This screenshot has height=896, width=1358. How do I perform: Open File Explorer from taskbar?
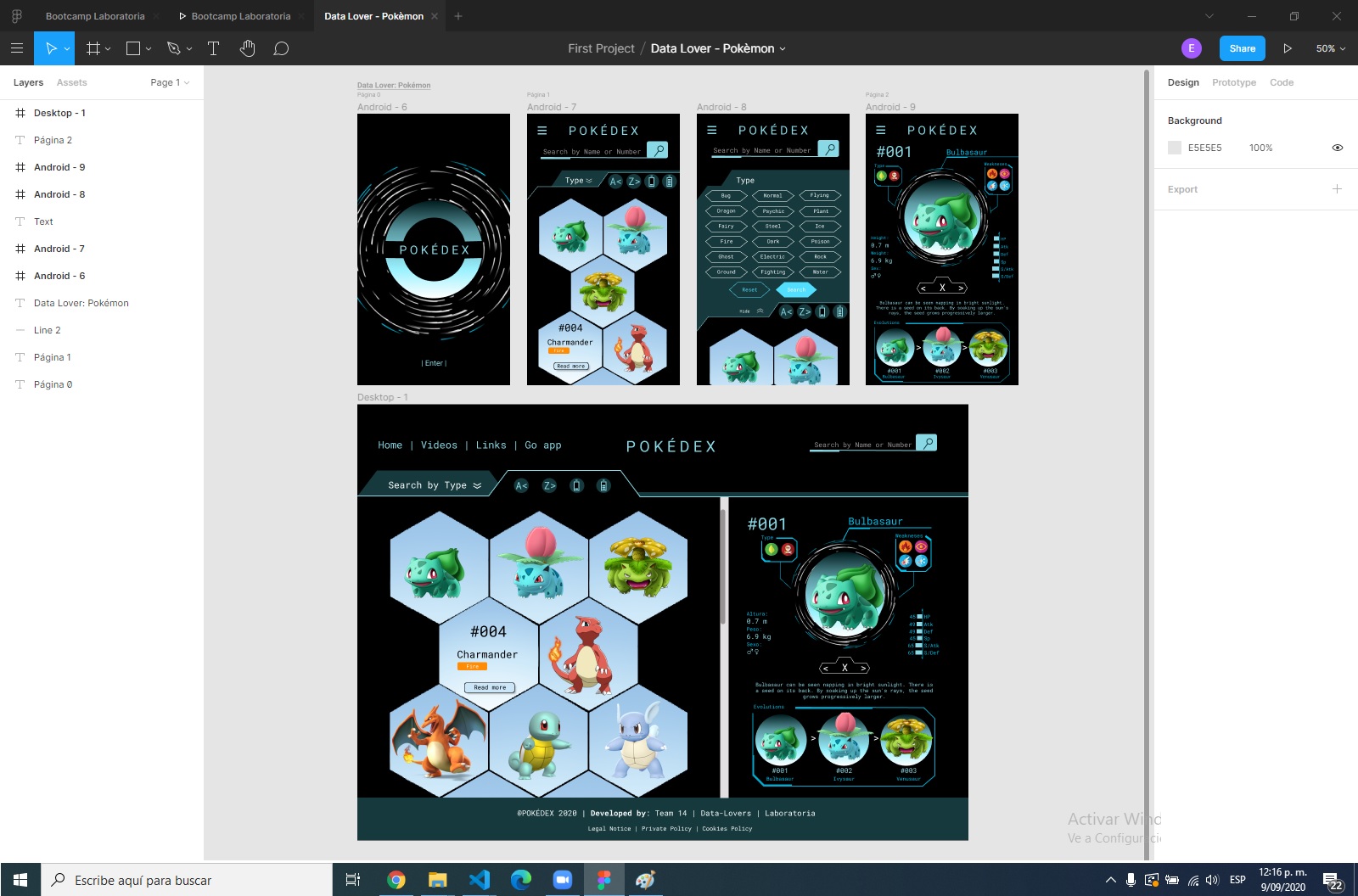click(437, 880)
